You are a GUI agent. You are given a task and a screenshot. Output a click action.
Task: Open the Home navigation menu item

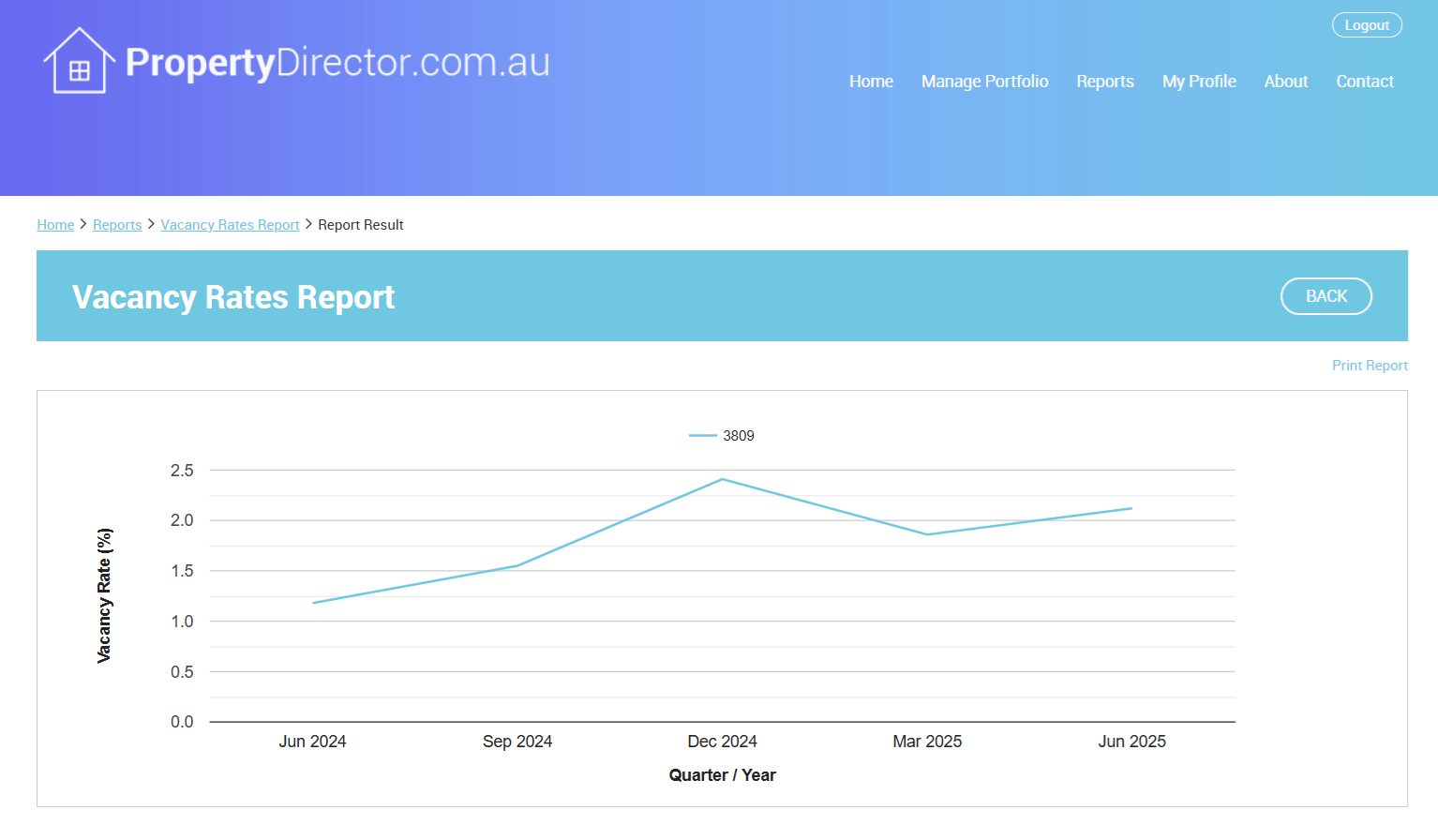(871, 82)
